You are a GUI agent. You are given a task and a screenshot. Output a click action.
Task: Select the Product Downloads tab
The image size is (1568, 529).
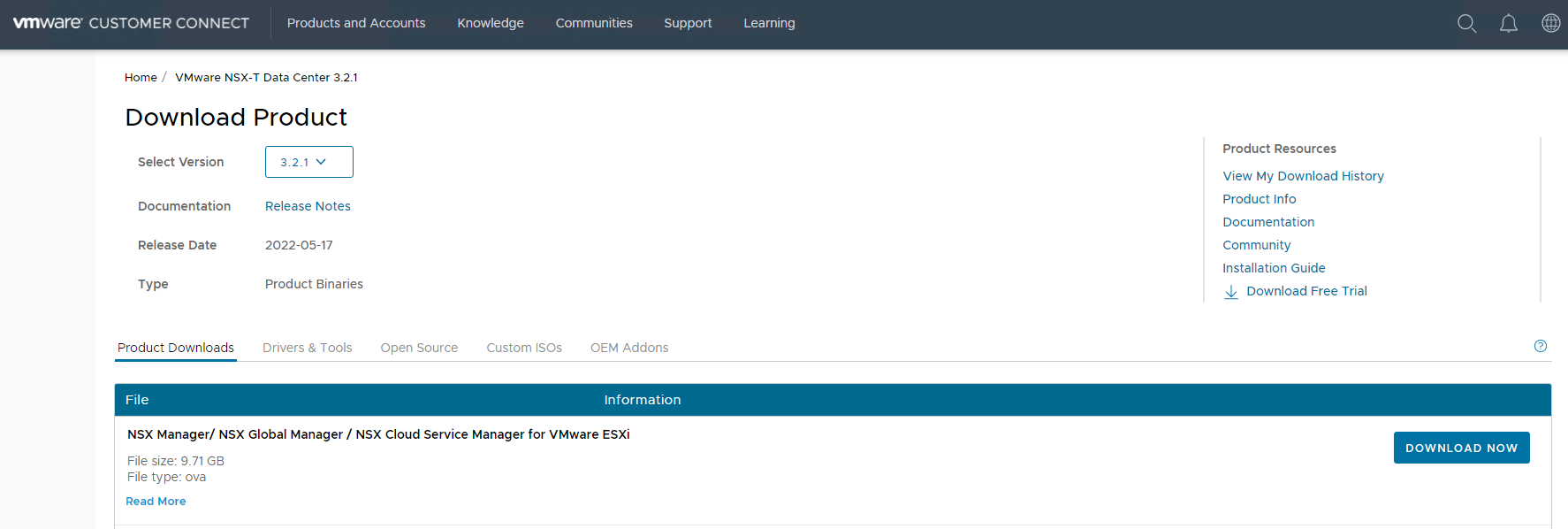[x=176, y=348]
